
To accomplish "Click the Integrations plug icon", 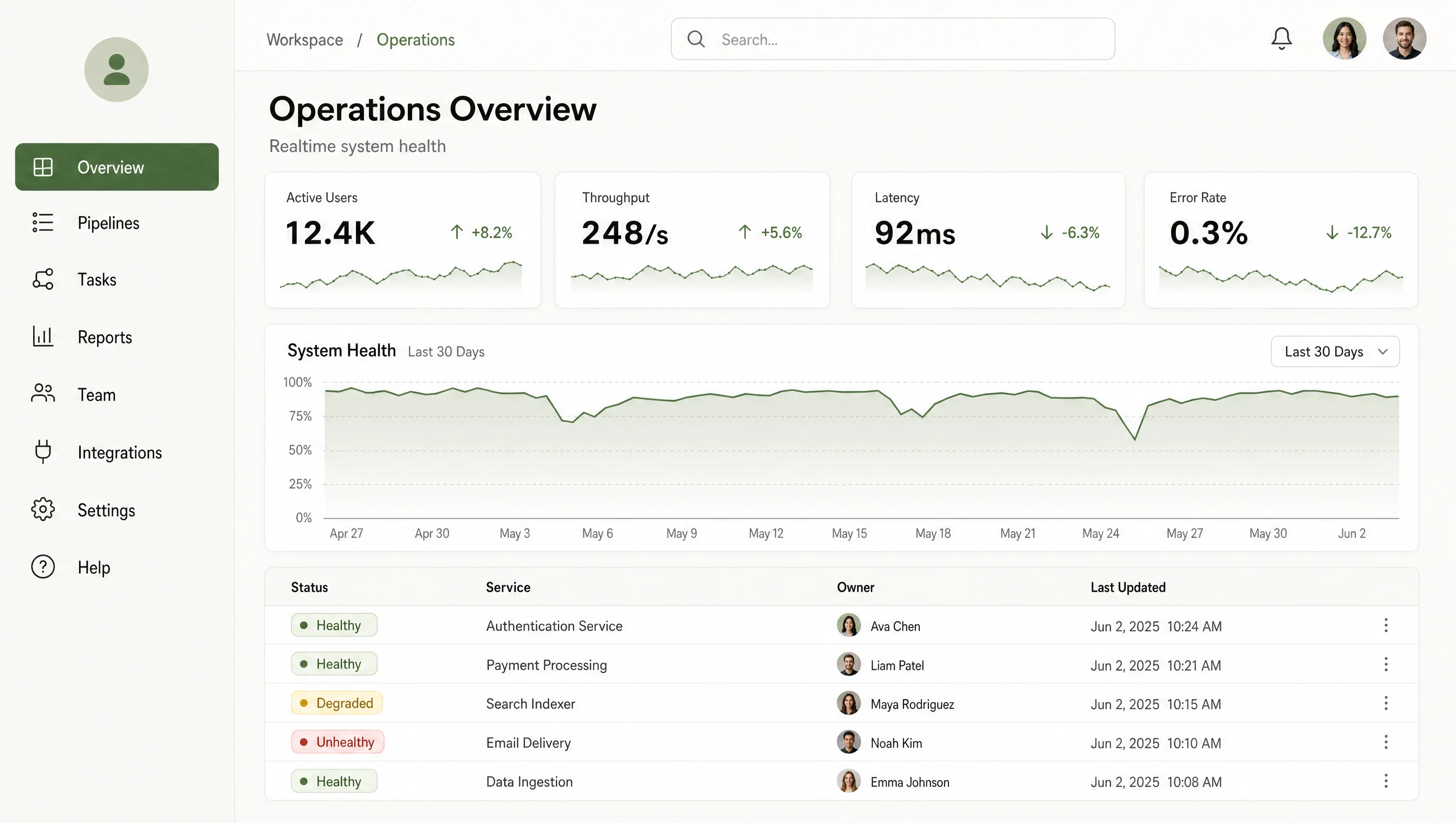I will [x=42, y=452].
